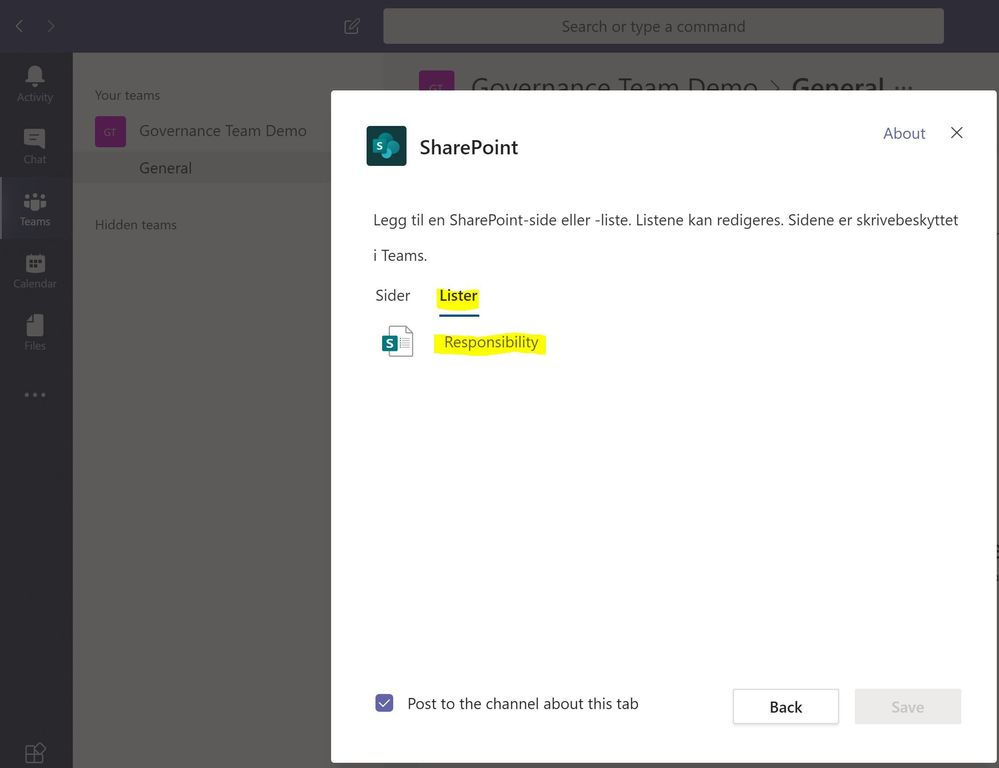Uncheck Post to the channel checkbox
The height and width of the screenshot is (768, 999).
[x=384, y=703]
